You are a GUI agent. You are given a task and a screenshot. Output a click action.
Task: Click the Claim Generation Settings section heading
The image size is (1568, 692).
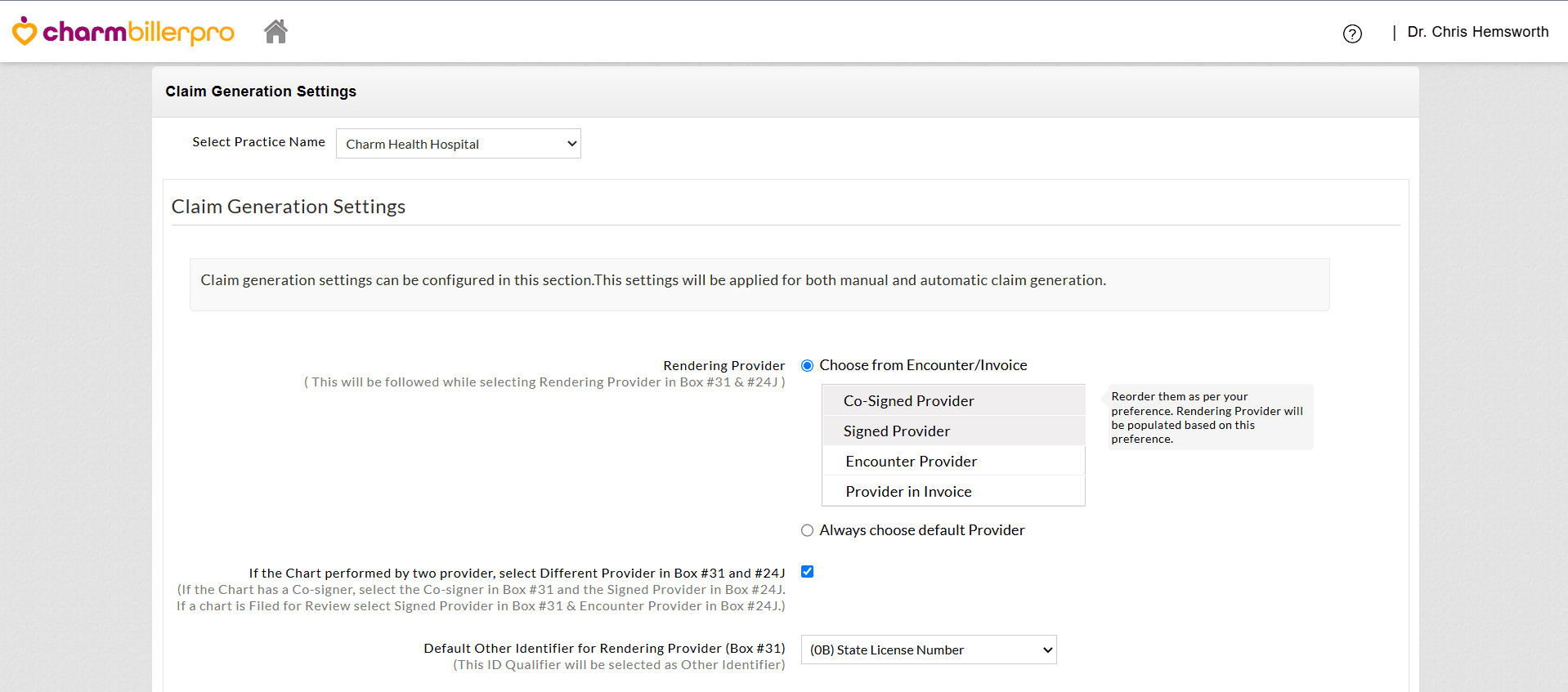pyautogui.click(x=289, y=207)
